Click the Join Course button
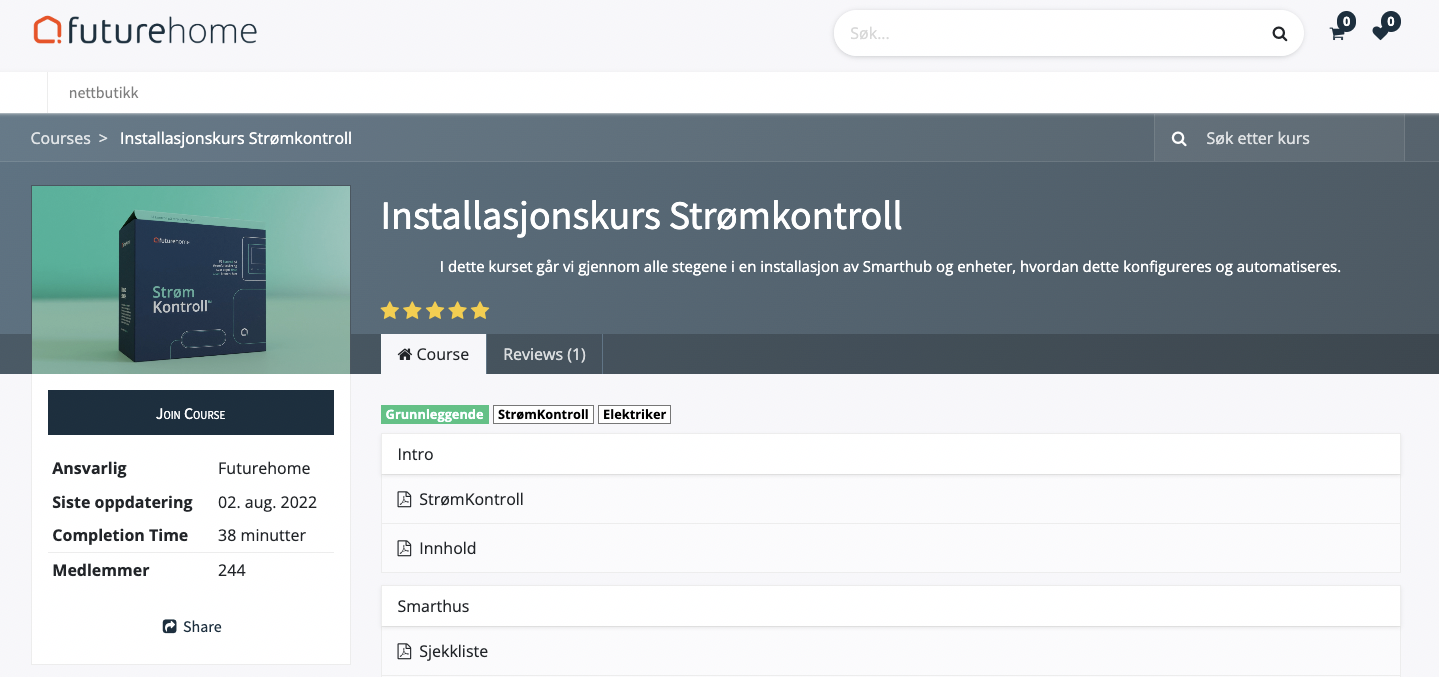This screenshot has height=677, width=1439. click(x=191, y=413)
